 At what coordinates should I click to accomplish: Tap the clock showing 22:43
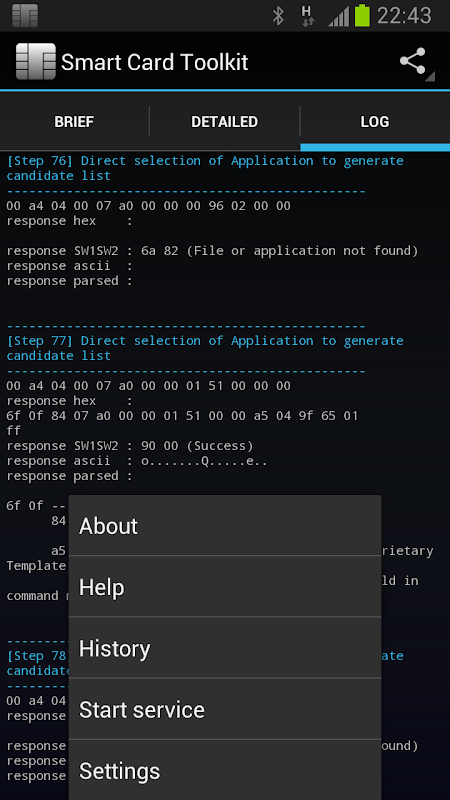(404, 16)
